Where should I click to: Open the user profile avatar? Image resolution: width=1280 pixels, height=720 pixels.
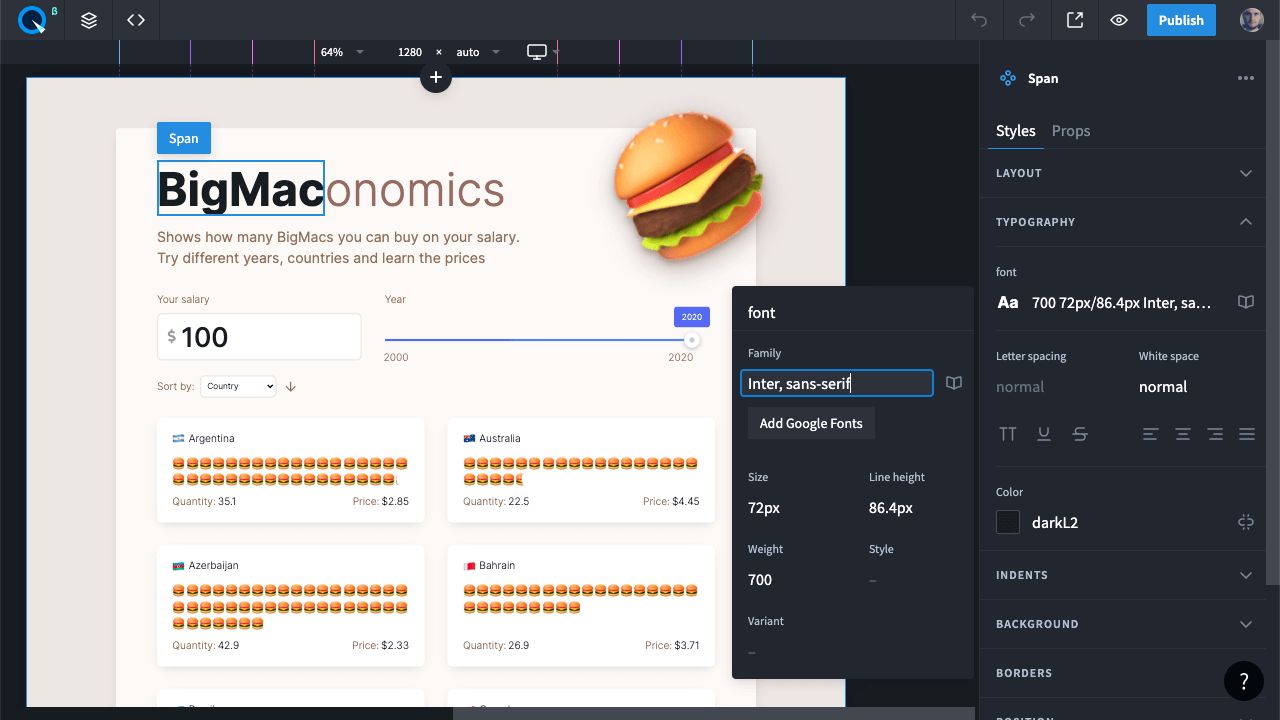coord(1251,20)
